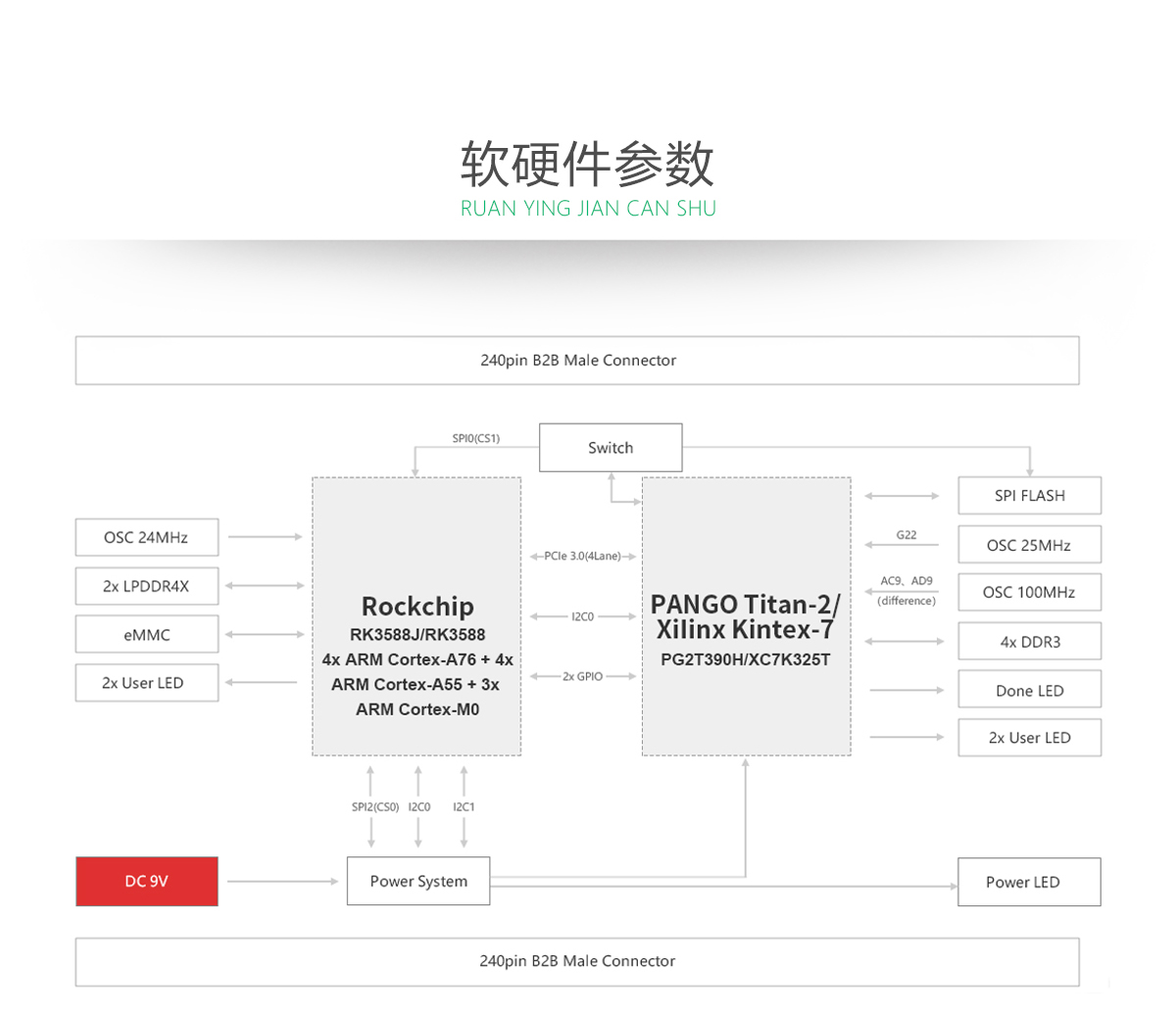Click the 4x DDR3 box
Viewport: 1176px width, 1020px height.
pyautogui.click(x=1029, y=642)
